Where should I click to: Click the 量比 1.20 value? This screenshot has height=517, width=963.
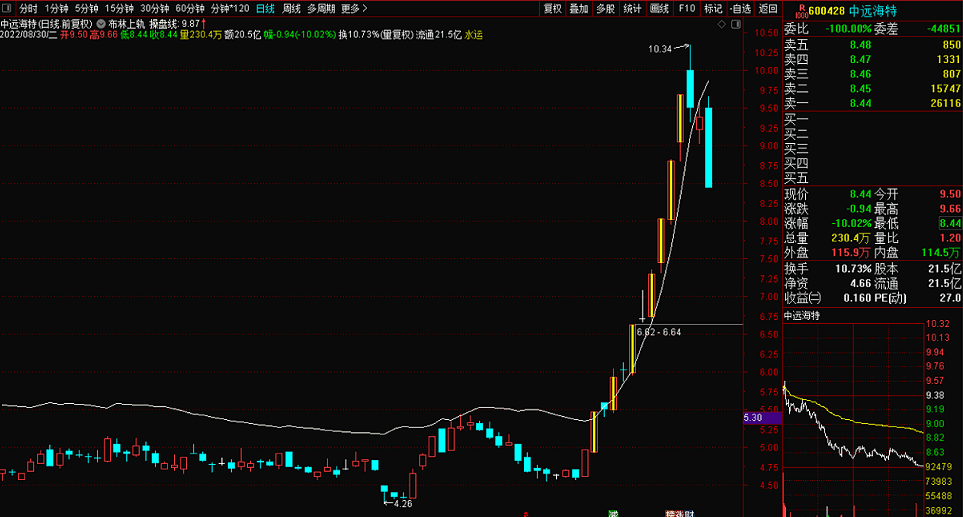click(x=950, y=238)
